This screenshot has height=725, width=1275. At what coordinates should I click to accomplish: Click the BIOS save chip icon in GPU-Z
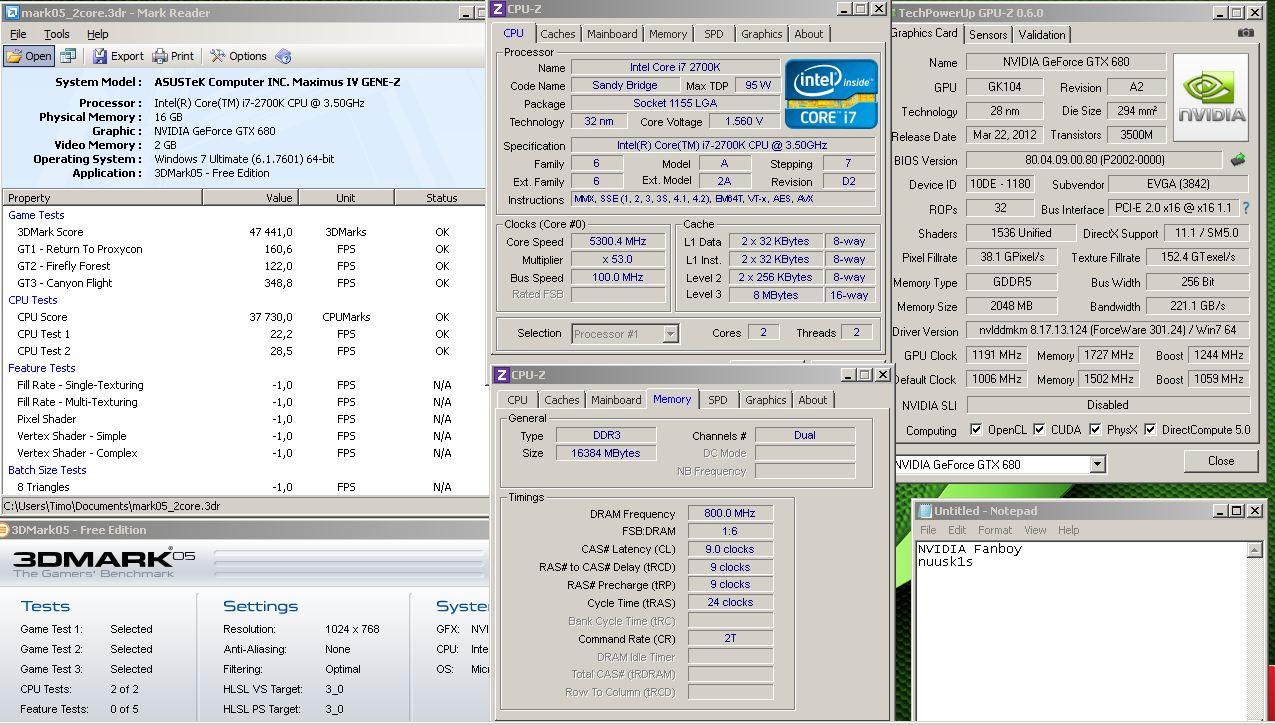[1238, 159]
